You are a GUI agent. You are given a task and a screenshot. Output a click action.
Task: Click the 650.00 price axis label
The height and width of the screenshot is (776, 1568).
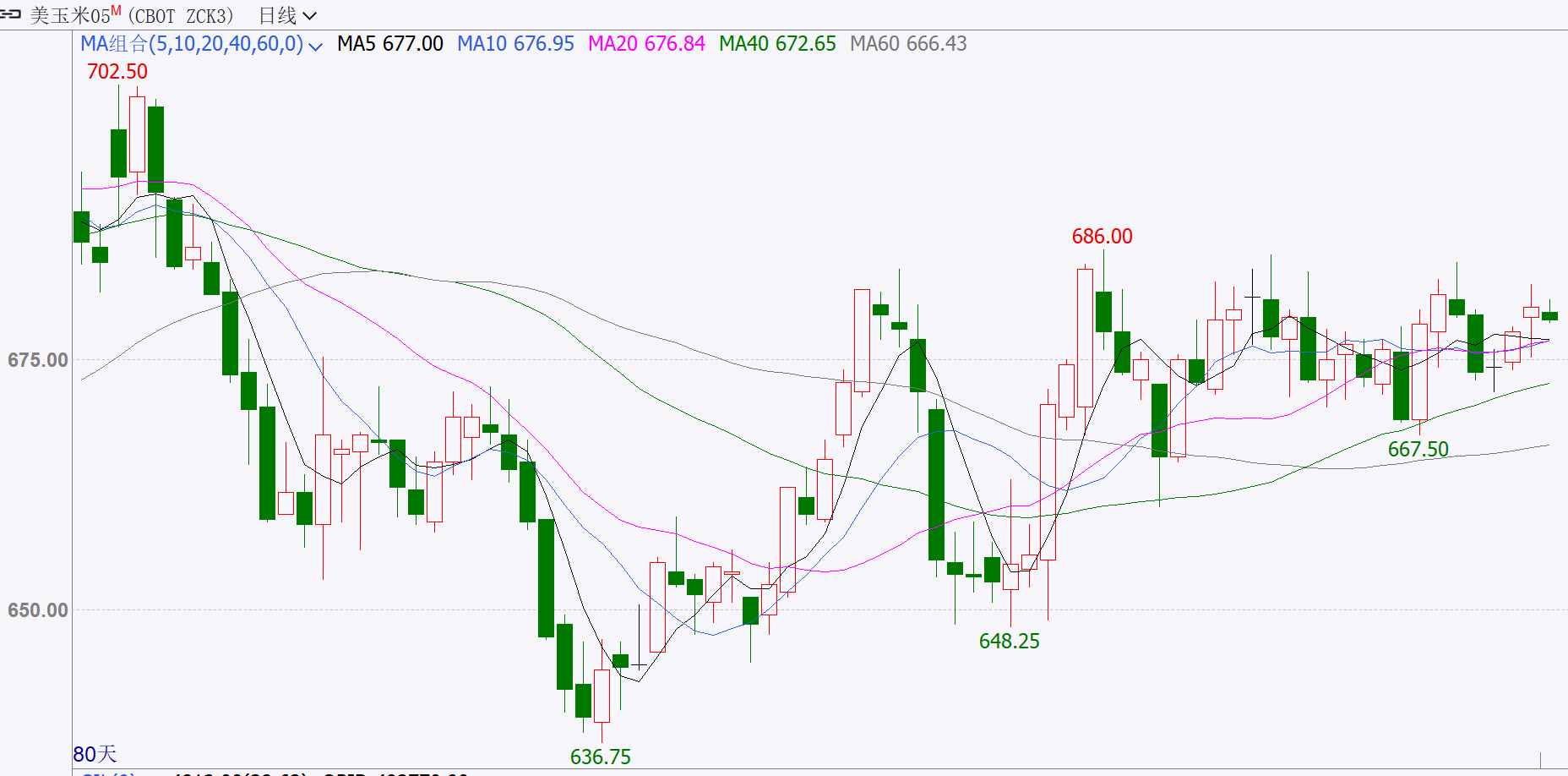pyautogui.click(x=38, y=610)
